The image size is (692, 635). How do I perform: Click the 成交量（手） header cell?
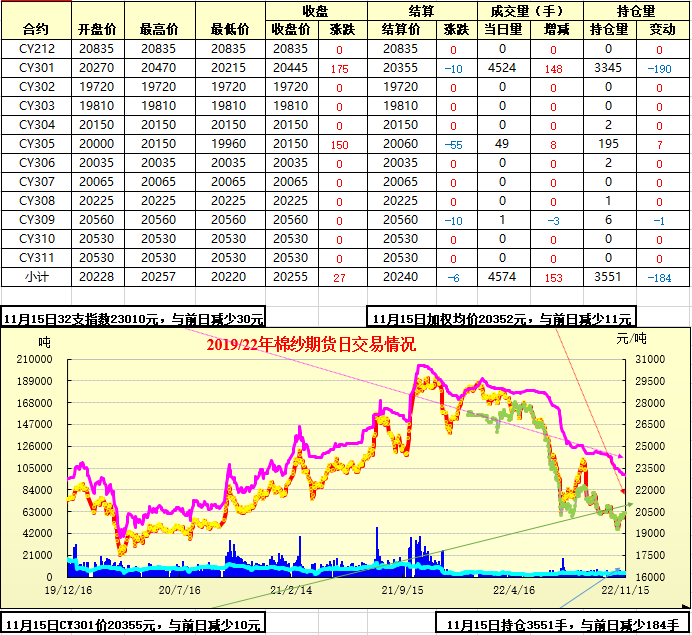527,10
